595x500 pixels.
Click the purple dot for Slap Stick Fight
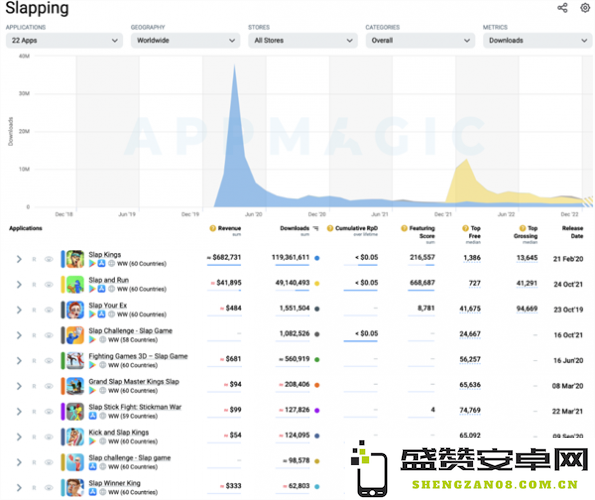(317, 410)
